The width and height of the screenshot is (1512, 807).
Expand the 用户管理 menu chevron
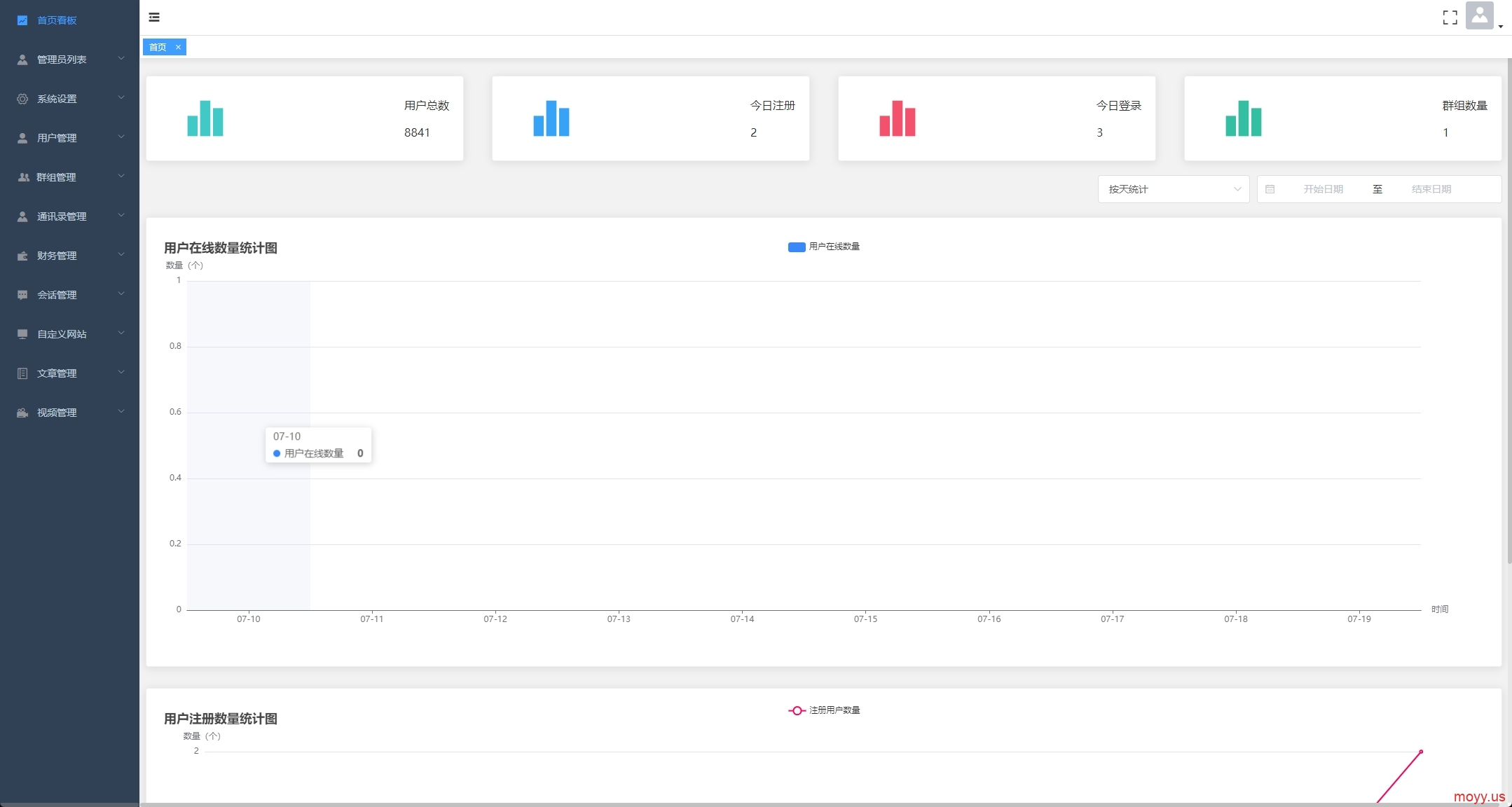click(121, 137)
